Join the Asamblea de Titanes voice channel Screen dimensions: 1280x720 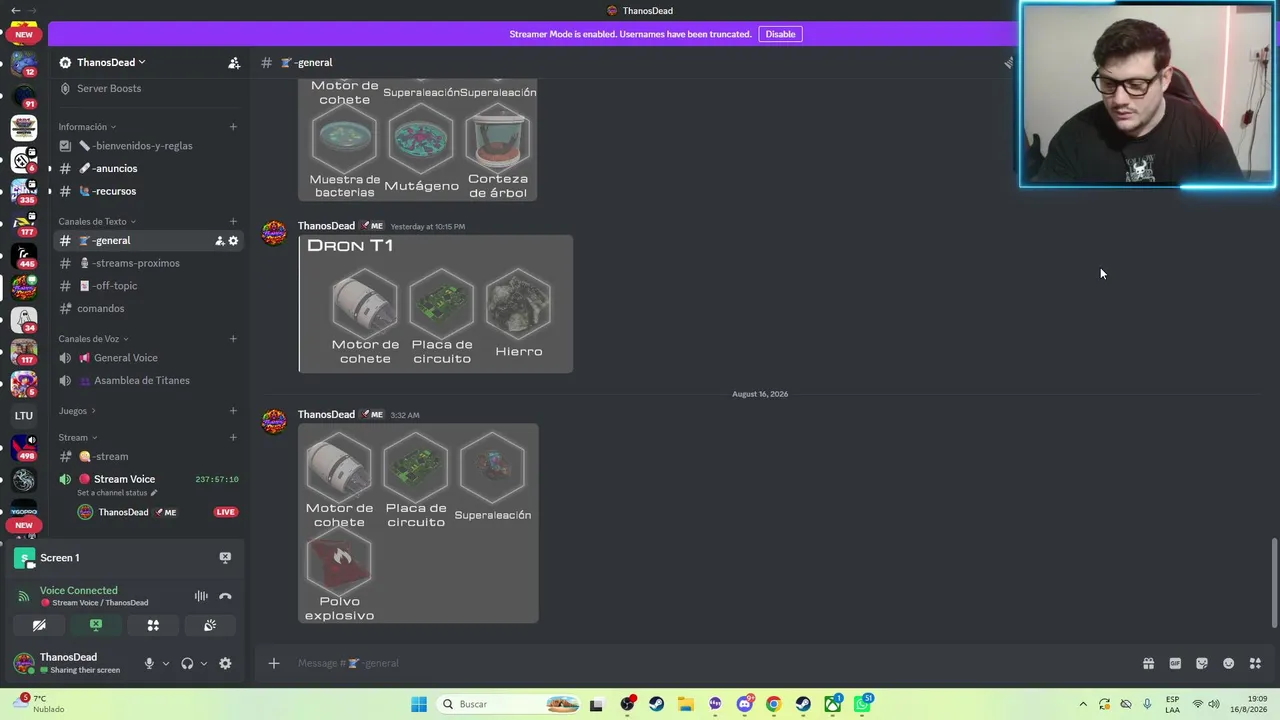150,380
